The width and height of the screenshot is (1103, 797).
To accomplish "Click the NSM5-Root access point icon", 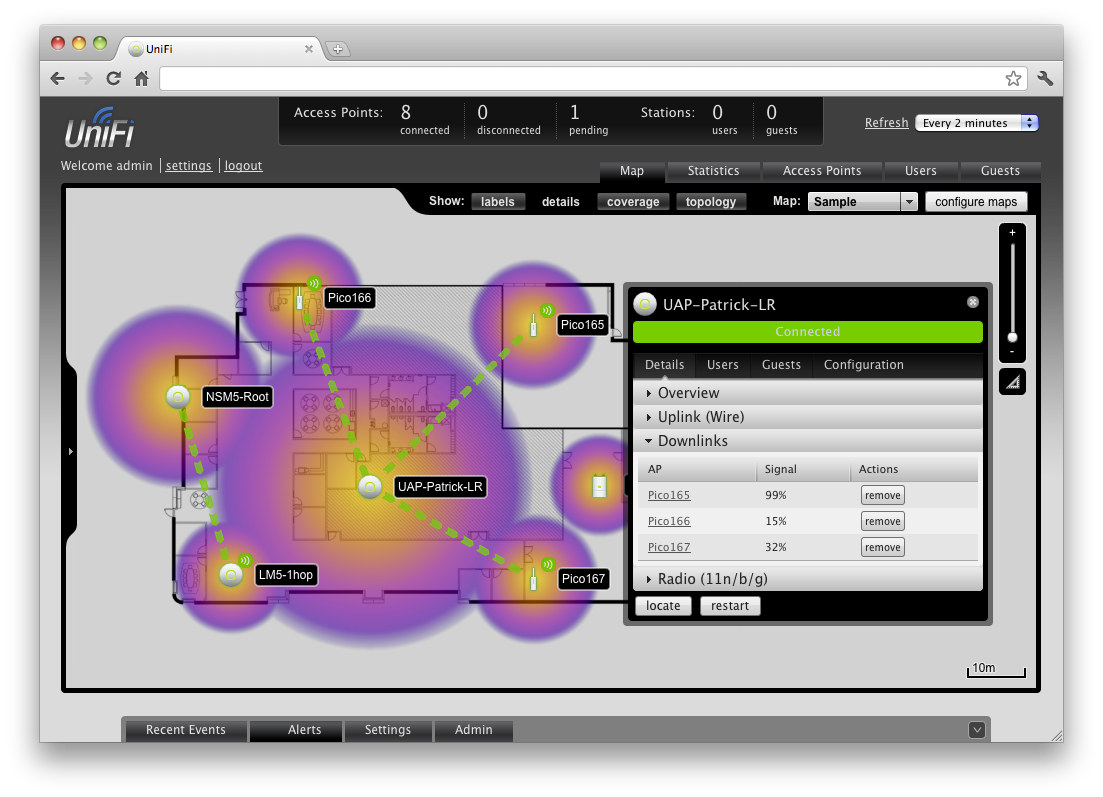I will (178, 397).
